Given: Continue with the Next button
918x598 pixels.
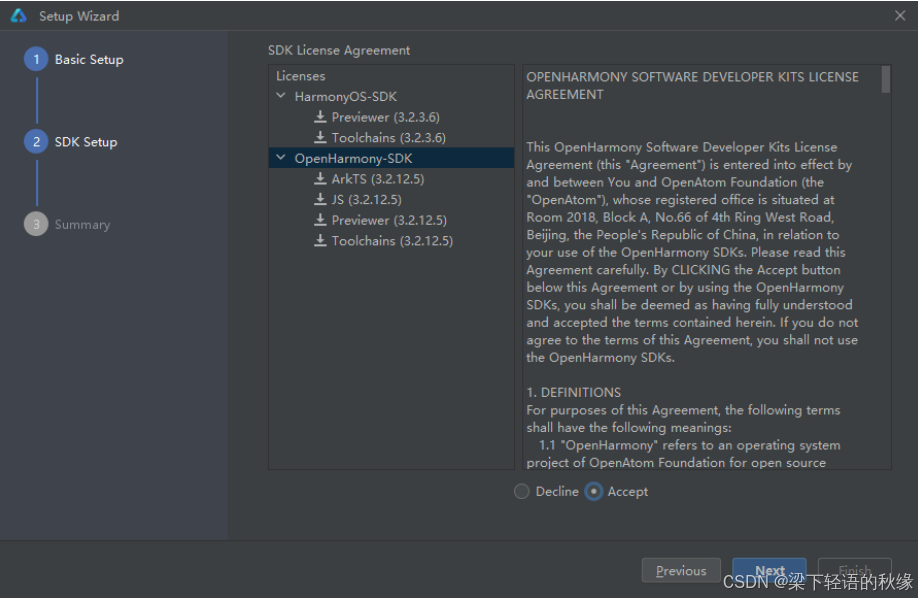Looking at the screenshot, I should coord(769,570).
